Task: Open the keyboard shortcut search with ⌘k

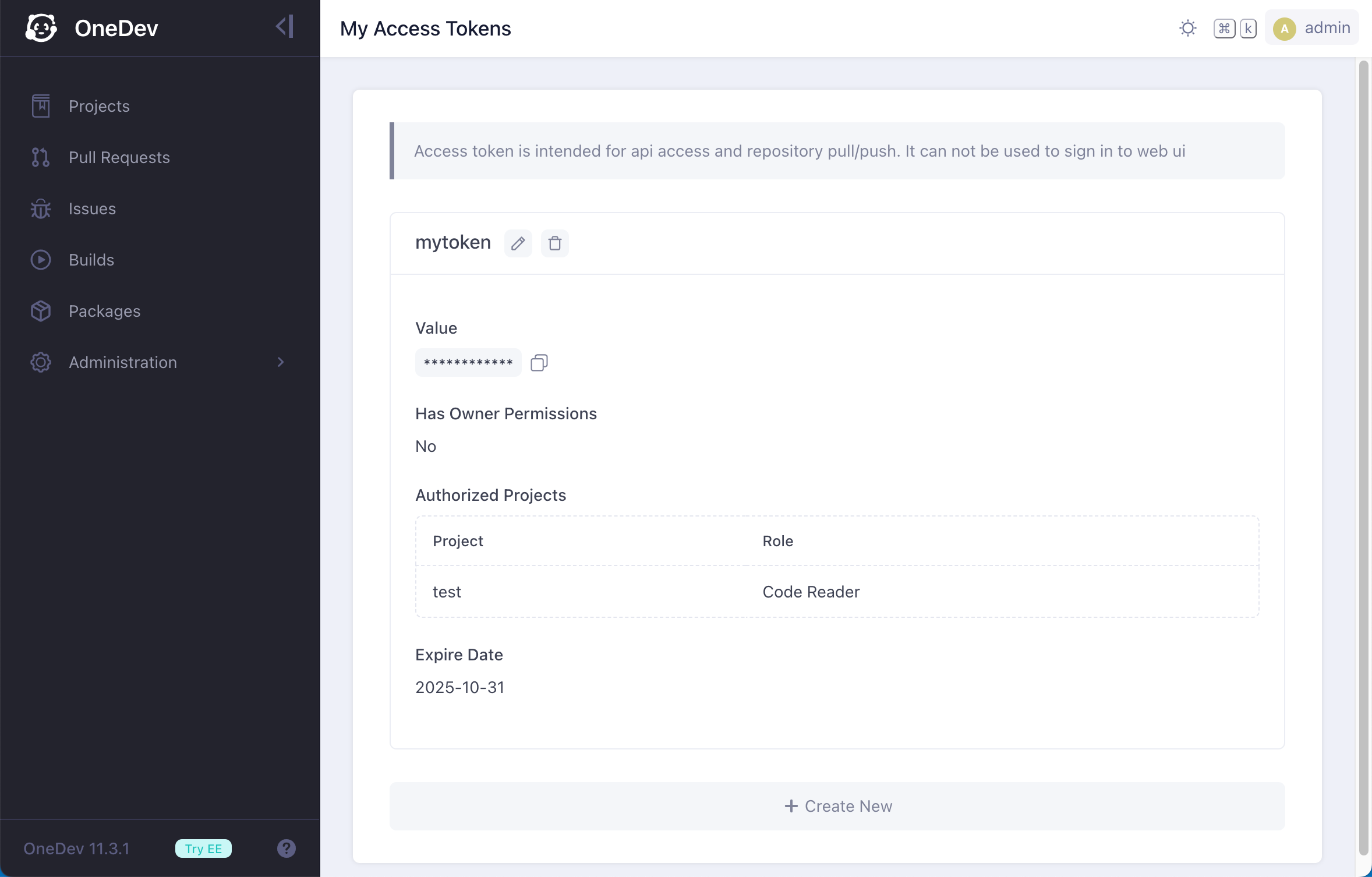Action: [x=1234, y=28]
